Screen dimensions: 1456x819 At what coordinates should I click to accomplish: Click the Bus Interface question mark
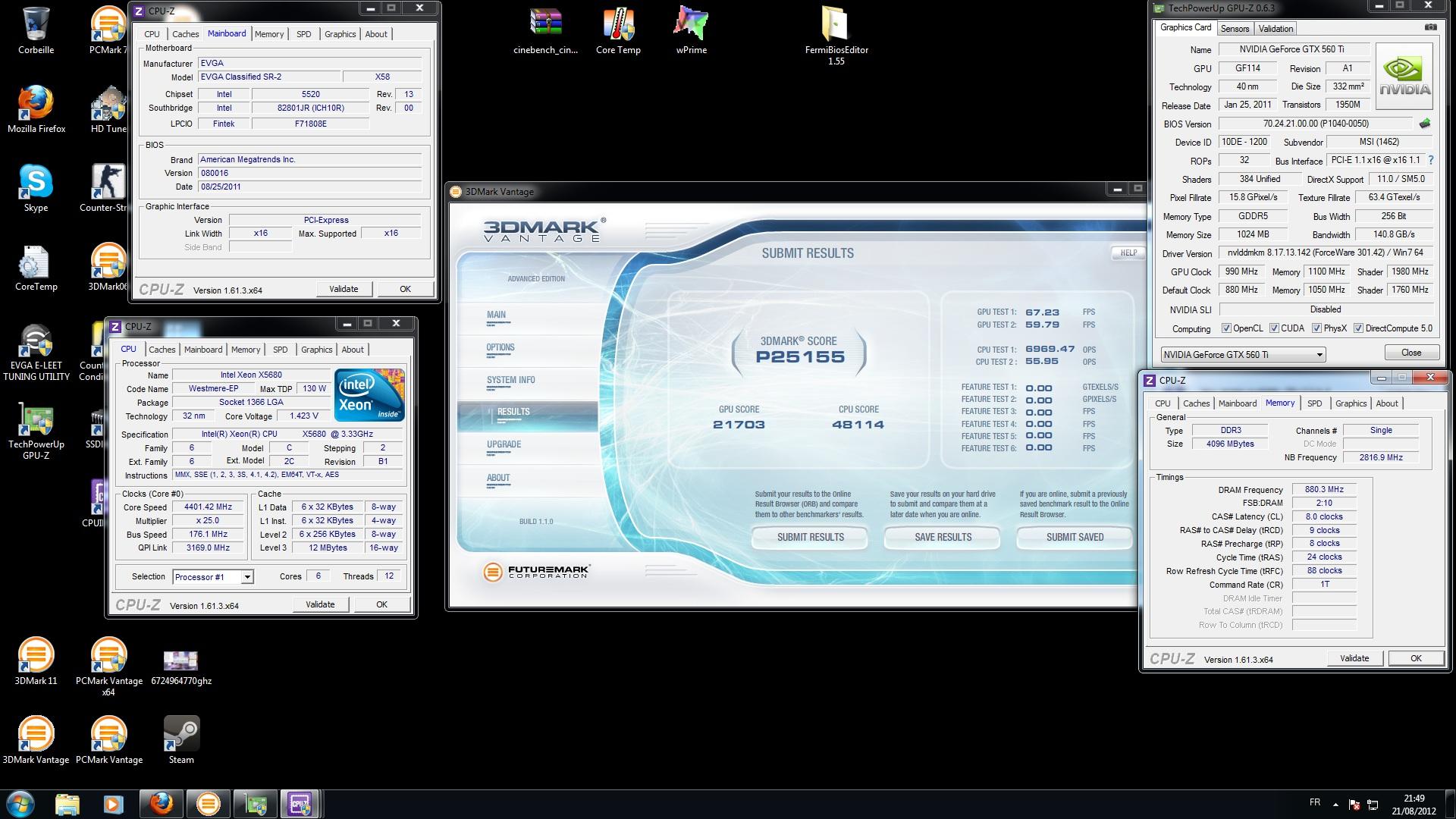1431,160
